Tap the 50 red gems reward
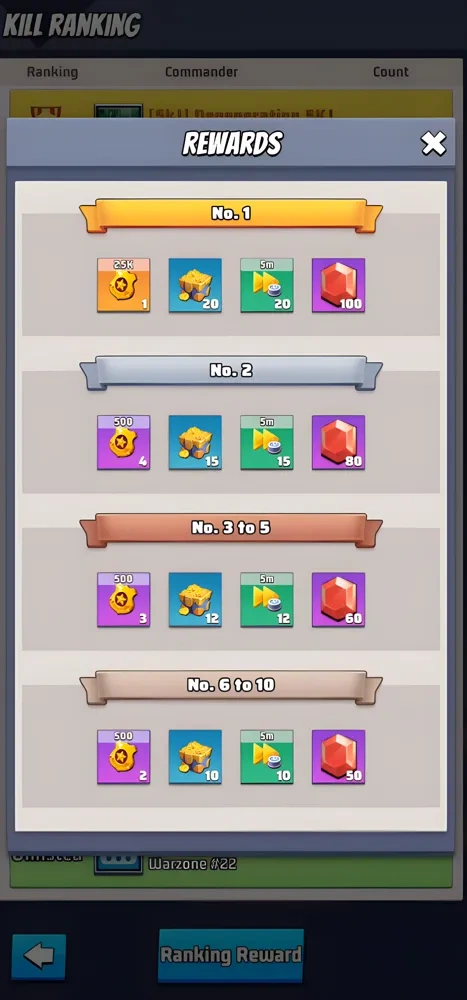This screenshot has width=467, height=1000. (338, 757)
